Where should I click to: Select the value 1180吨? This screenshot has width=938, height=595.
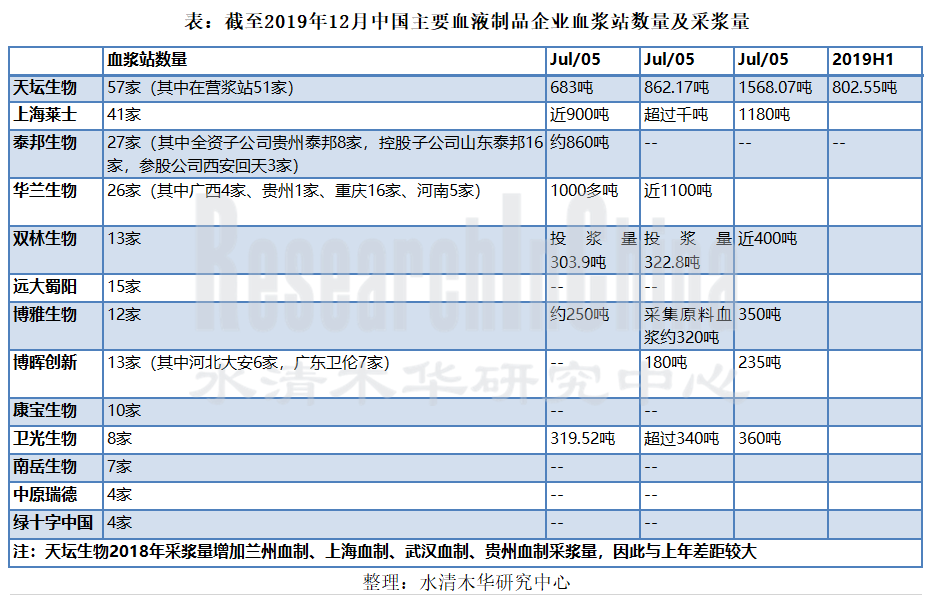tap(764, 115)
